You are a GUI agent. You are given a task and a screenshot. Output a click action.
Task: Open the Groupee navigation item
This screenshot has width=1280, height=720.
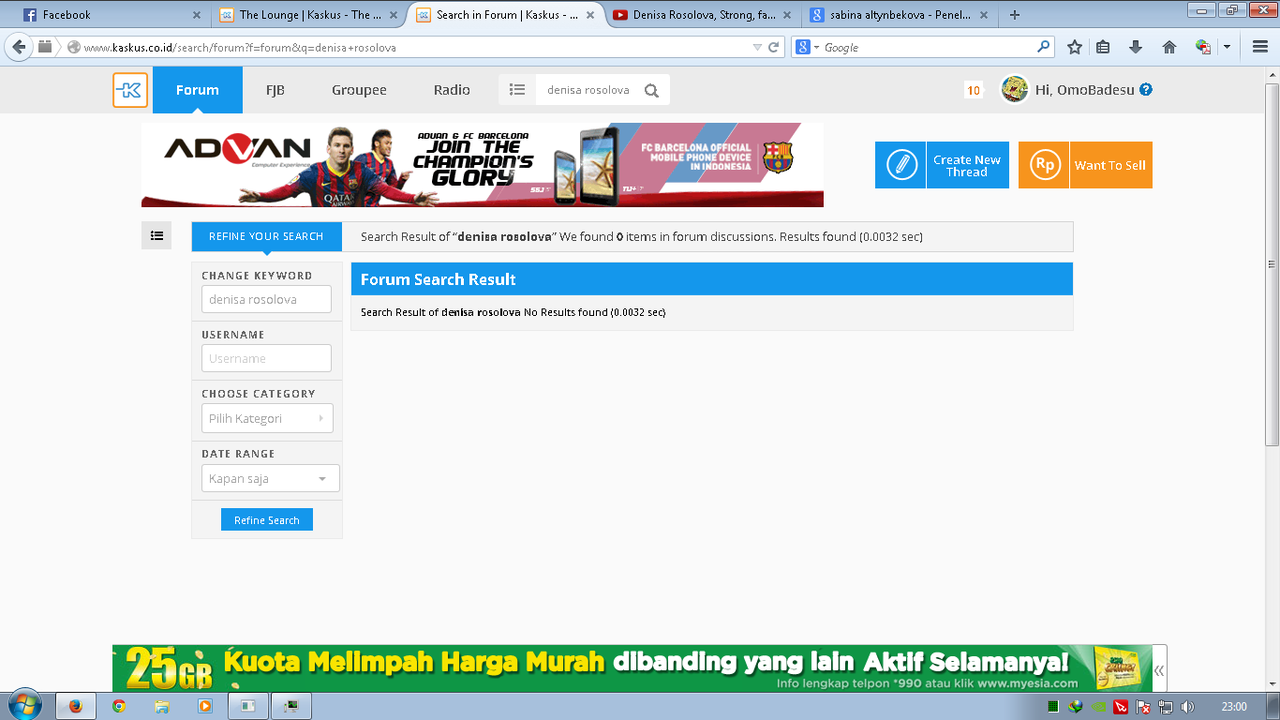359,90
